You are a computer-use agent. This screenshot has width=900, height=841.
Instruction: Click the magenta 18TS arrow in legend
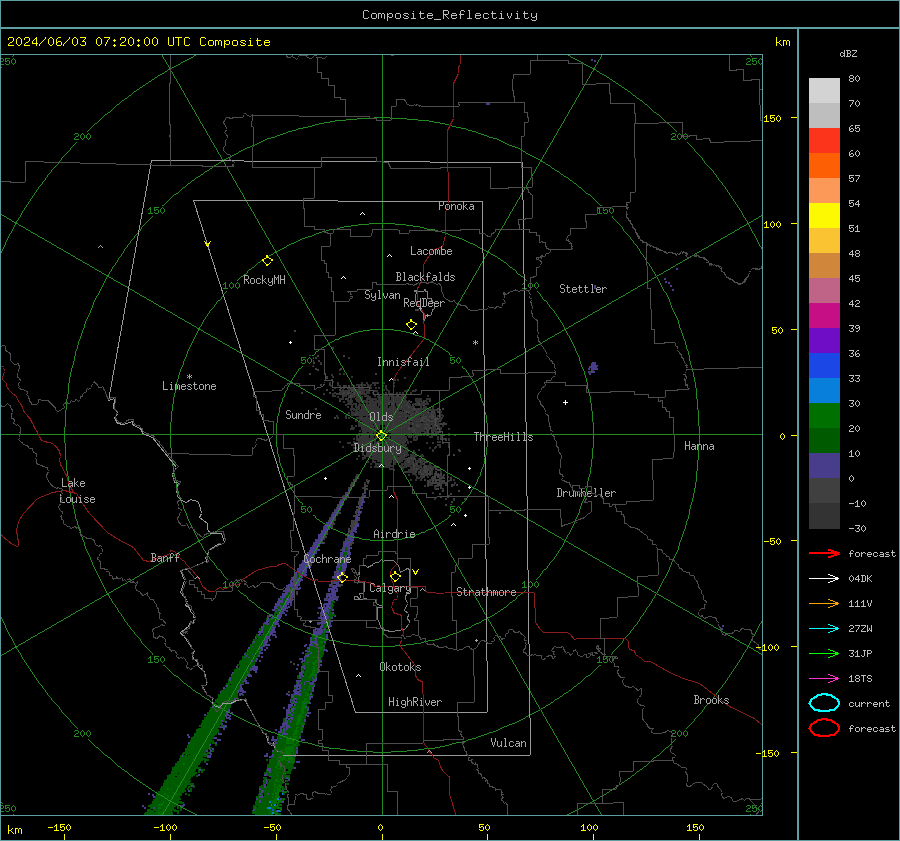[824, 679]
